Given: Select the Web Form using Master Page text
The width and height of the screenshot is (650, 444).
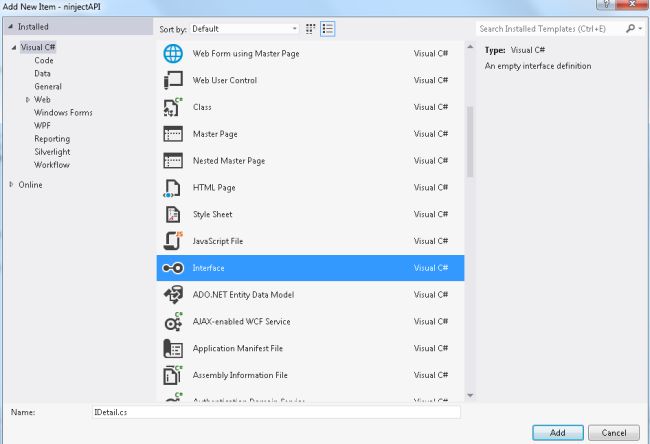Looking at the screenshot, I should coord(246,53).
